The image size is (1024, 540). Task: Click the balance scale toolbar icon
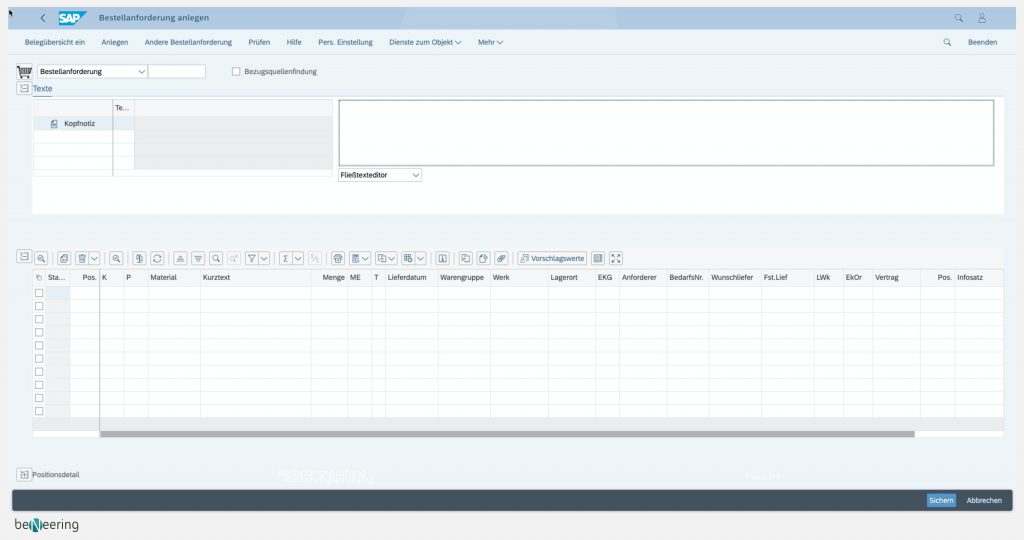[139, 259]
